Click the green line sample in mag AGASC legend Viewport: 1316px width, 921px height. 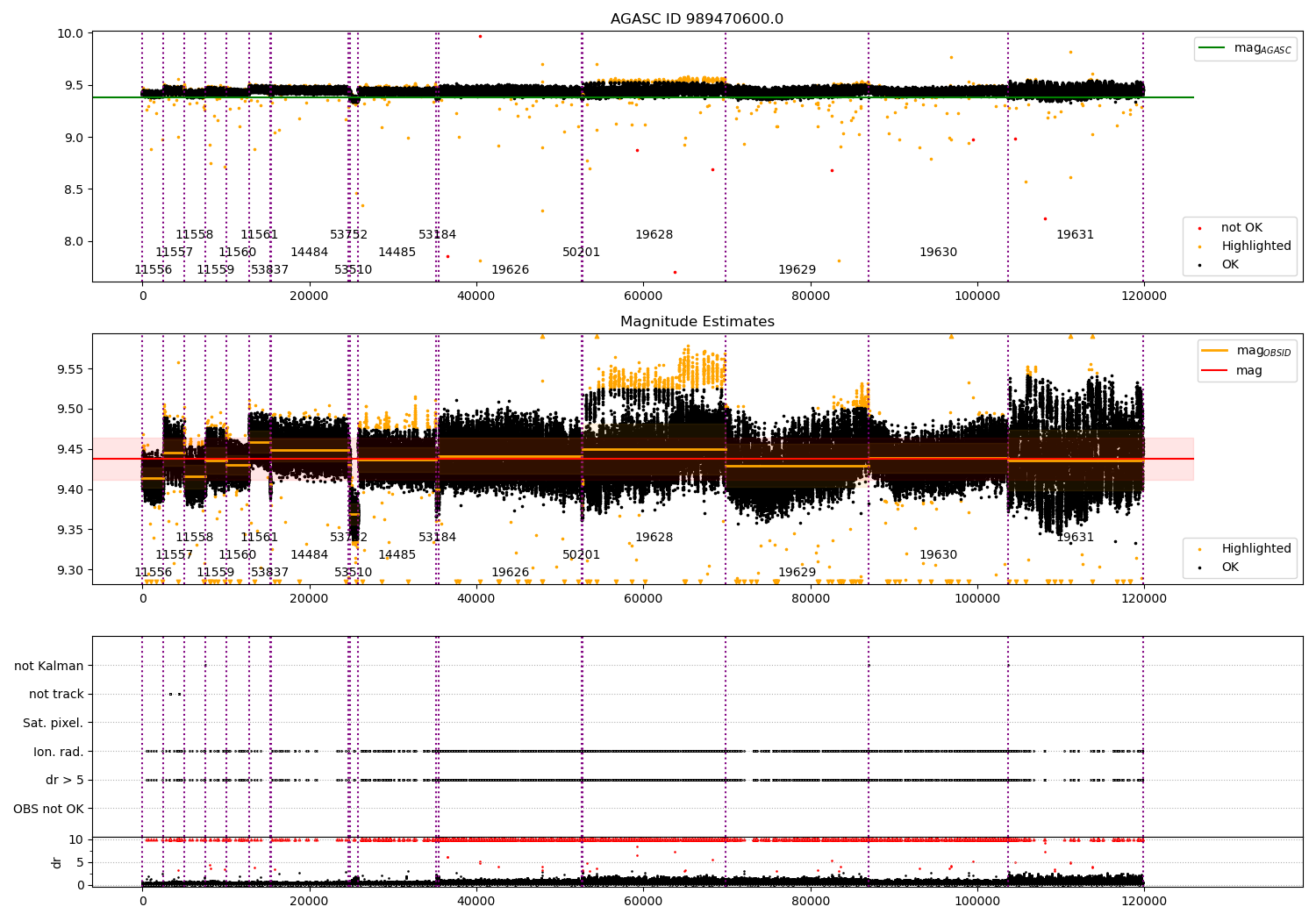[1212, 48]
